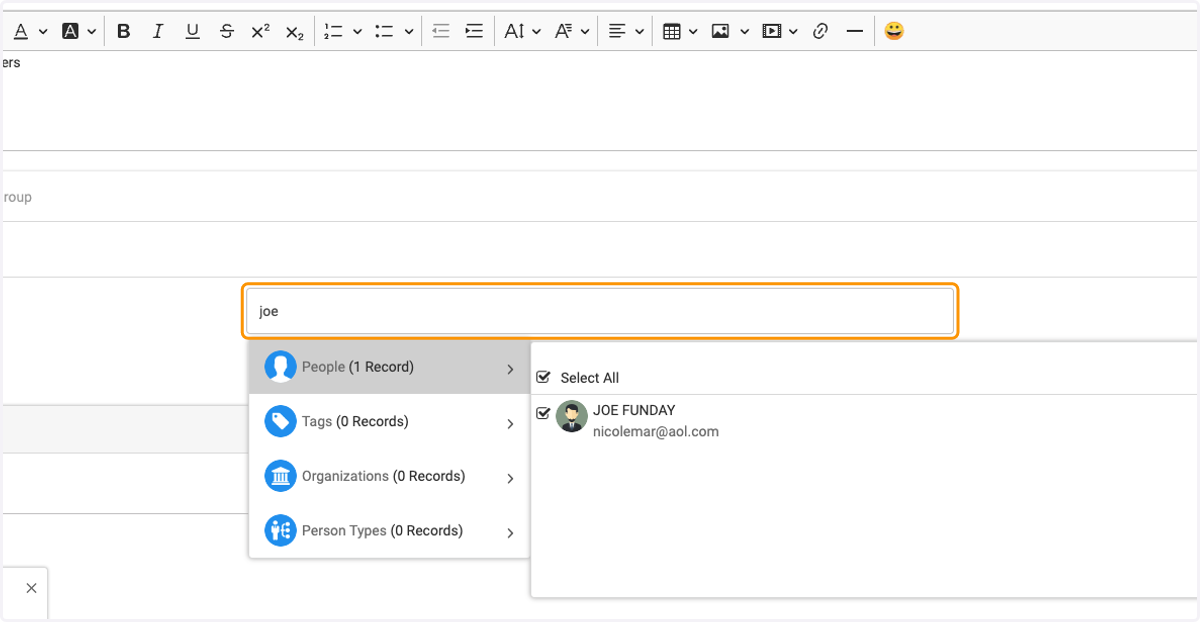Viewport: 1200px width, 622px height.
Task: Select the Person Types (0 Records) category
Action: (389, 531)
